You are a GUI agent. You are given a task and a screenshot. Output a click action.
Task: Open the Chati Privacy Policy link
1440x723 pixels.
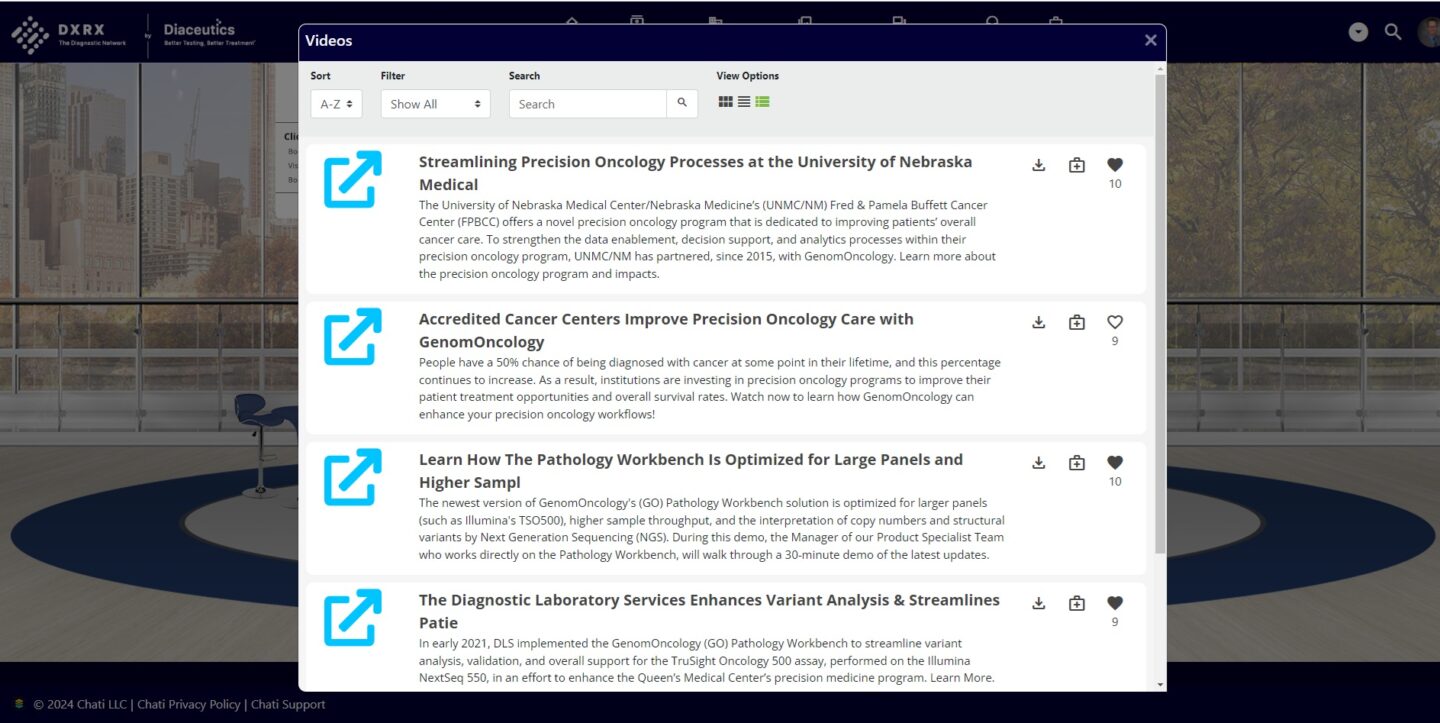click(189, 704)
